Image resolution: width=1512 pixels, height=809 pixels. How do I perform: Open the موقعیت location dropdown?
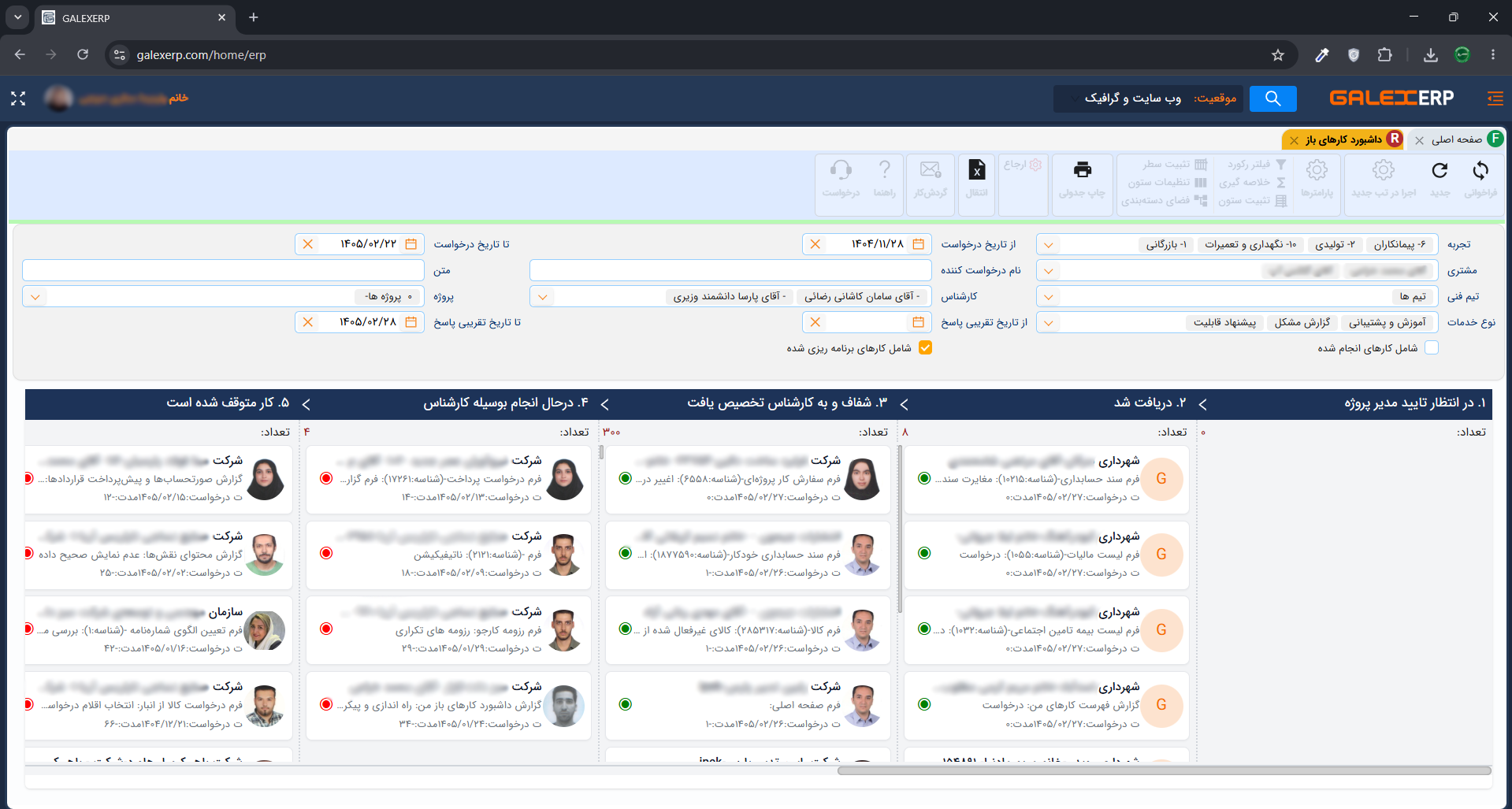tap(1148, 98)
